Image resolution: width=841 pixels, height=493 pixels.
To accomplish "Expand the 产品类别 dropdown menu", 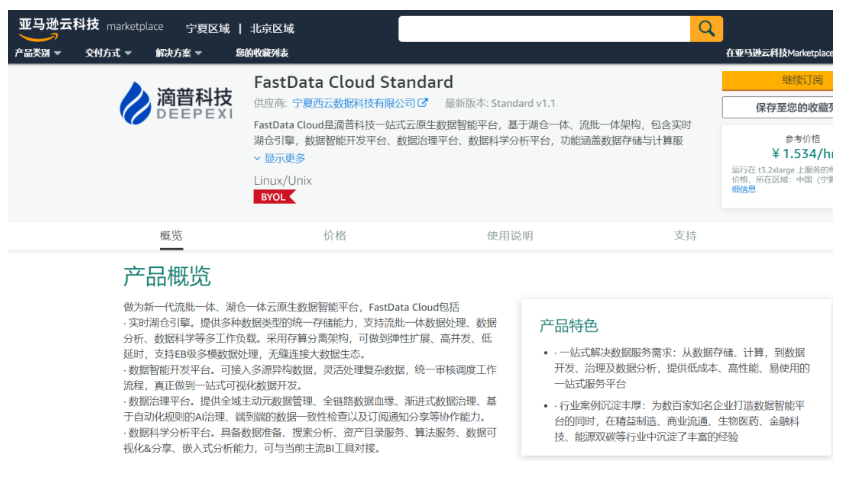I will [38, 53].
